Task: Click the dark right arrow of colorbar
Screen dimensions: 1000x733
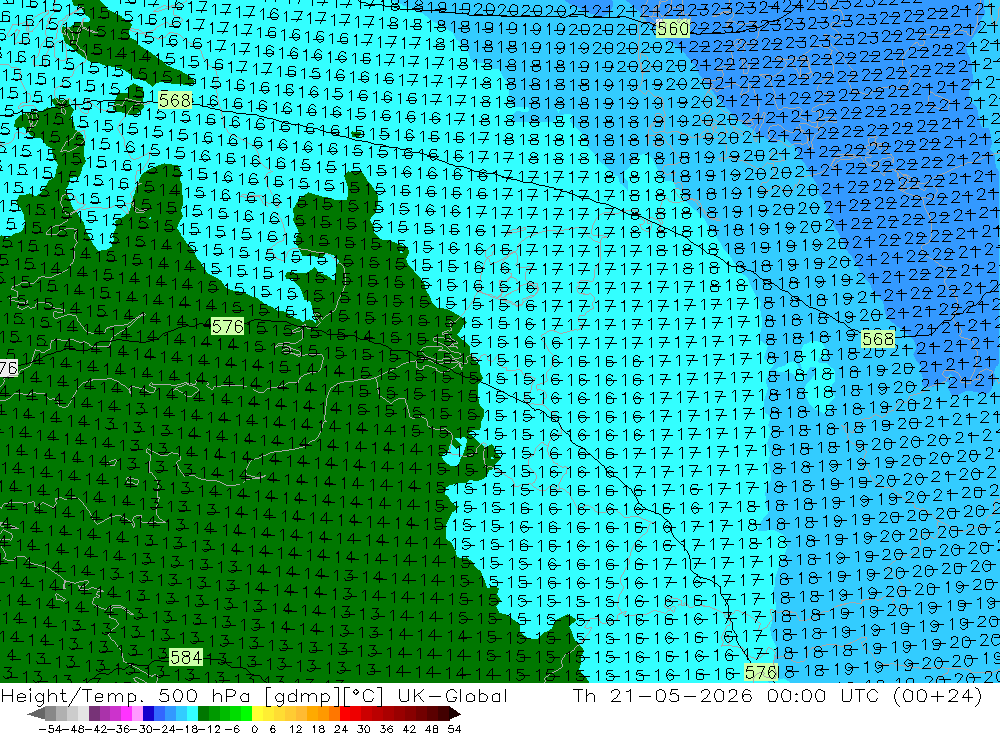Action: pyautogui.click(x=454, y=714)
